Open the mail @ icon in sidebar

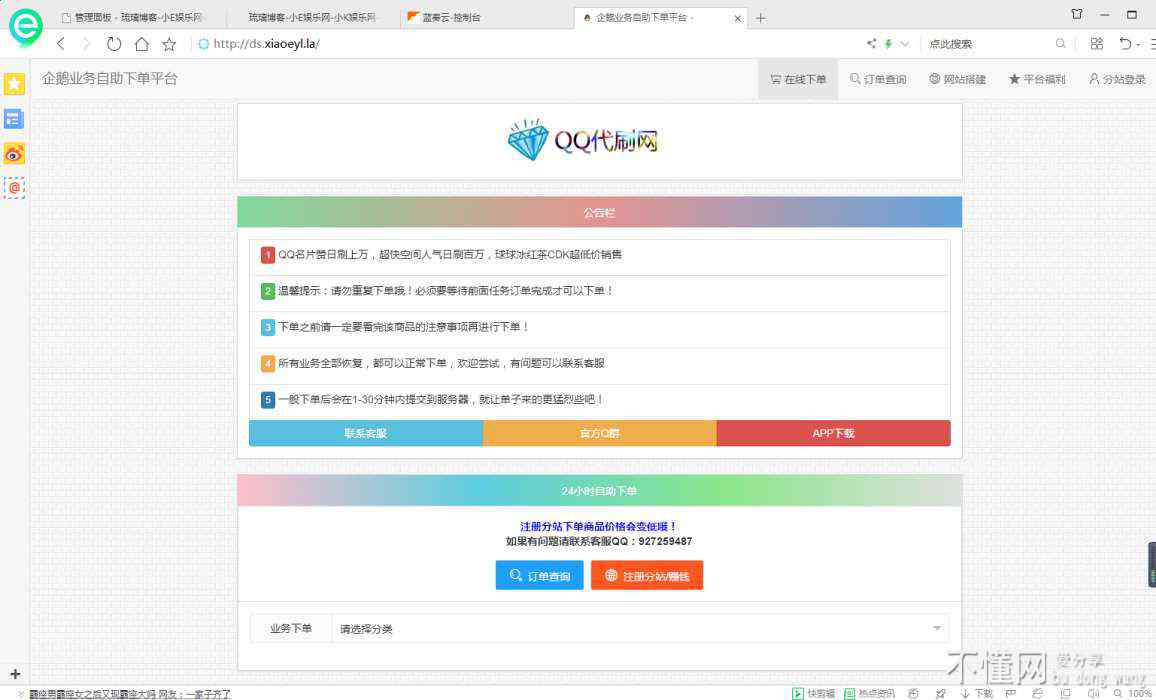(14, 188)
